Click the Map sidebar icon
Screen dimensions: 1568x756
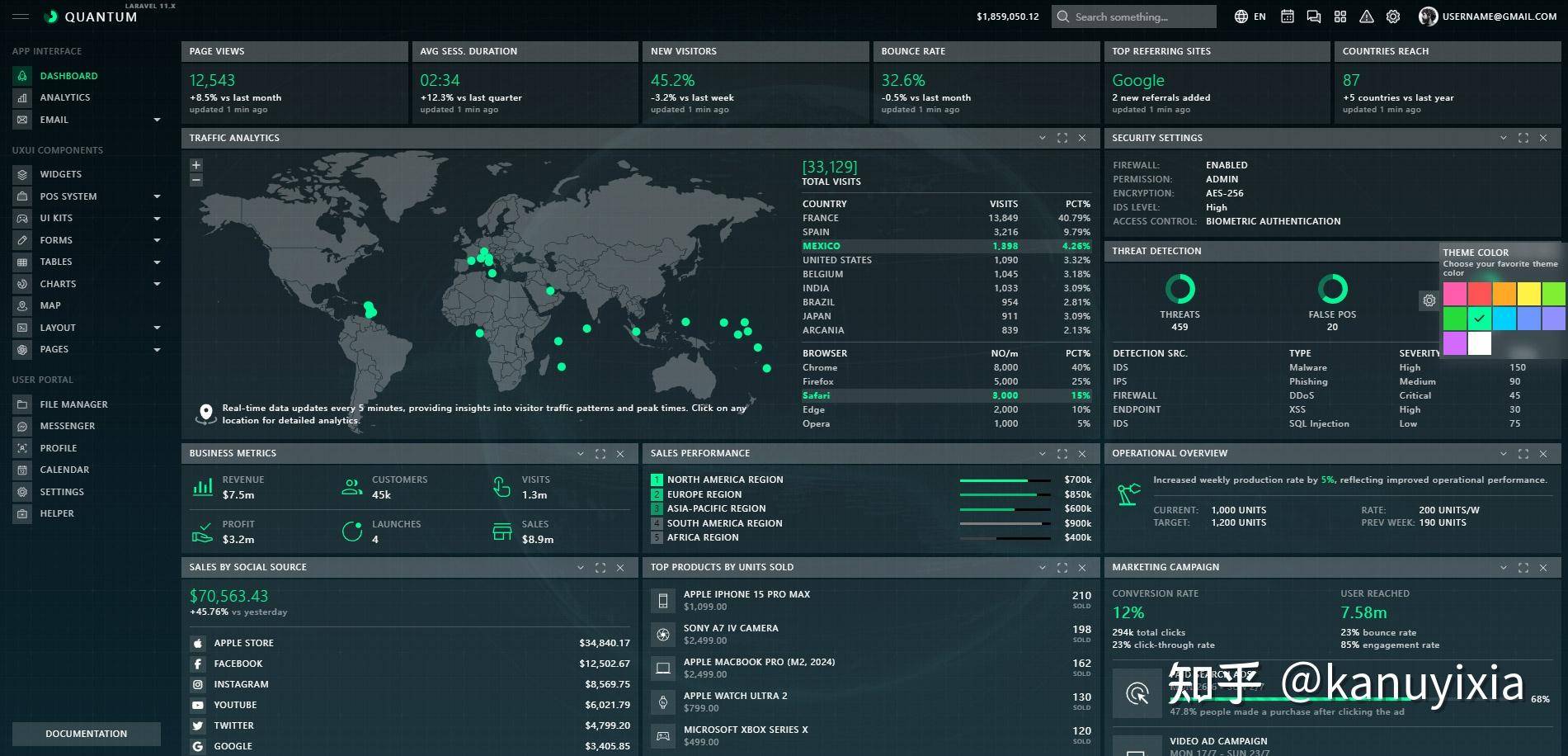[x=22, y=305]
